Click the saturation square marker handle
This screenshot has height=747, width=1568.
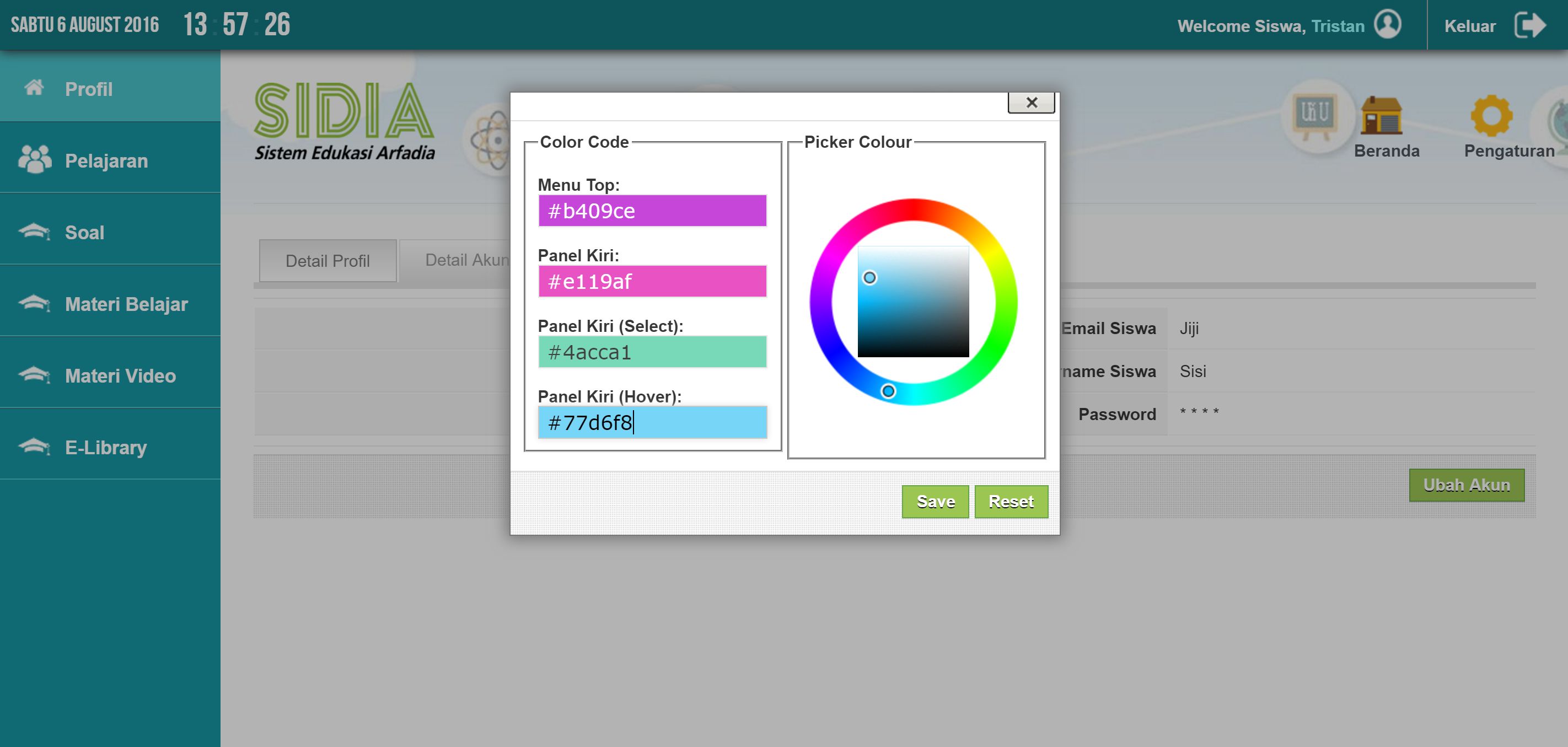869,278
